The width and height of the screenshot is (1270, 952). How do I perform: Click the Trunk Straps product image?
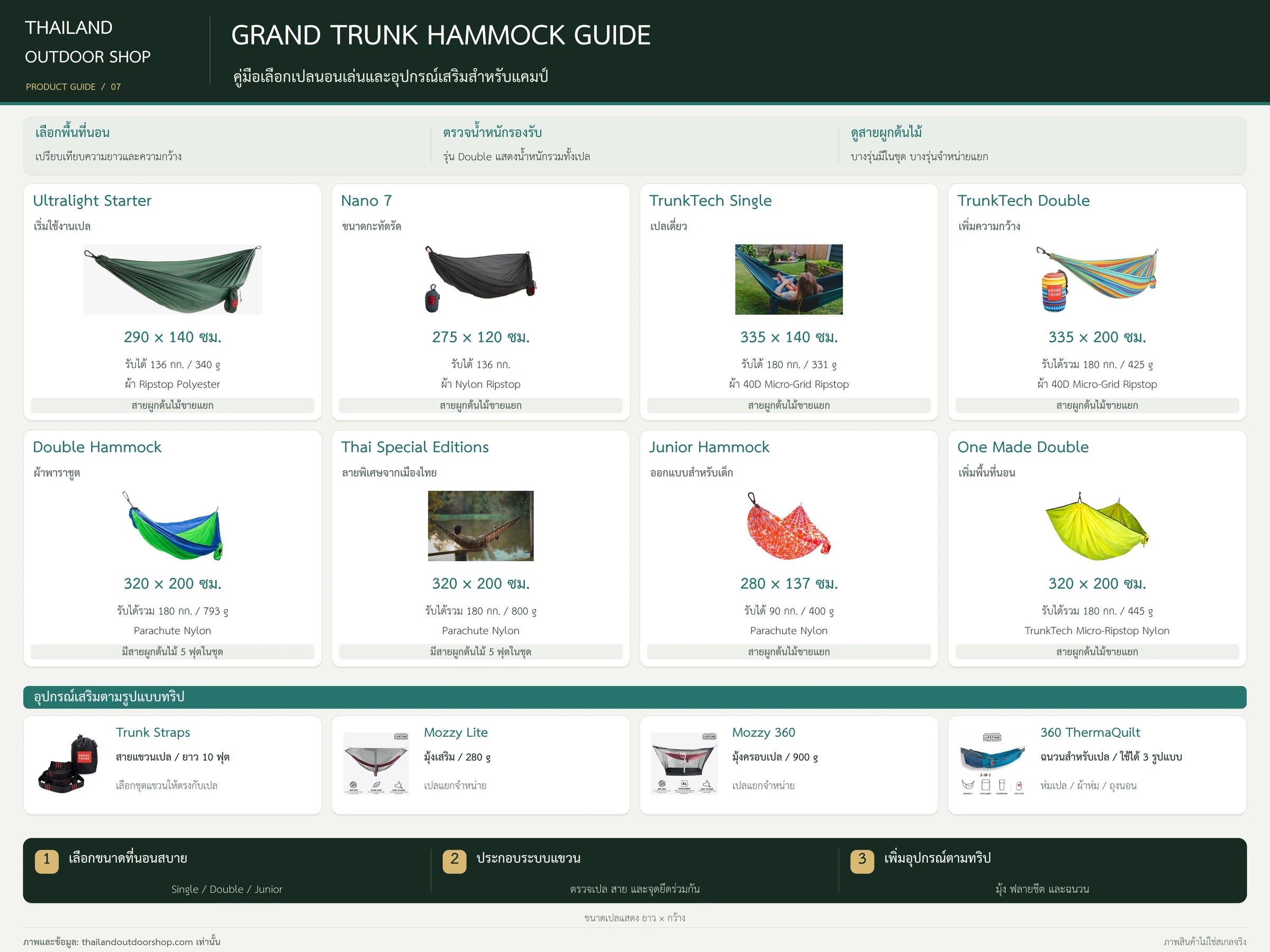click(69, 764)
